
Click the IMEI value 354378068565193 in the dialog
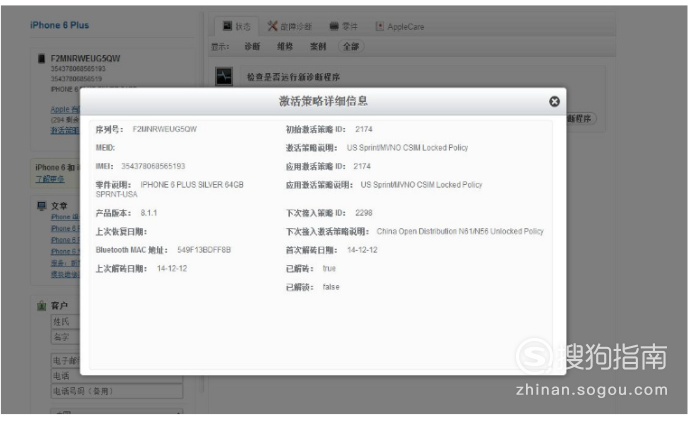(153, 166)
